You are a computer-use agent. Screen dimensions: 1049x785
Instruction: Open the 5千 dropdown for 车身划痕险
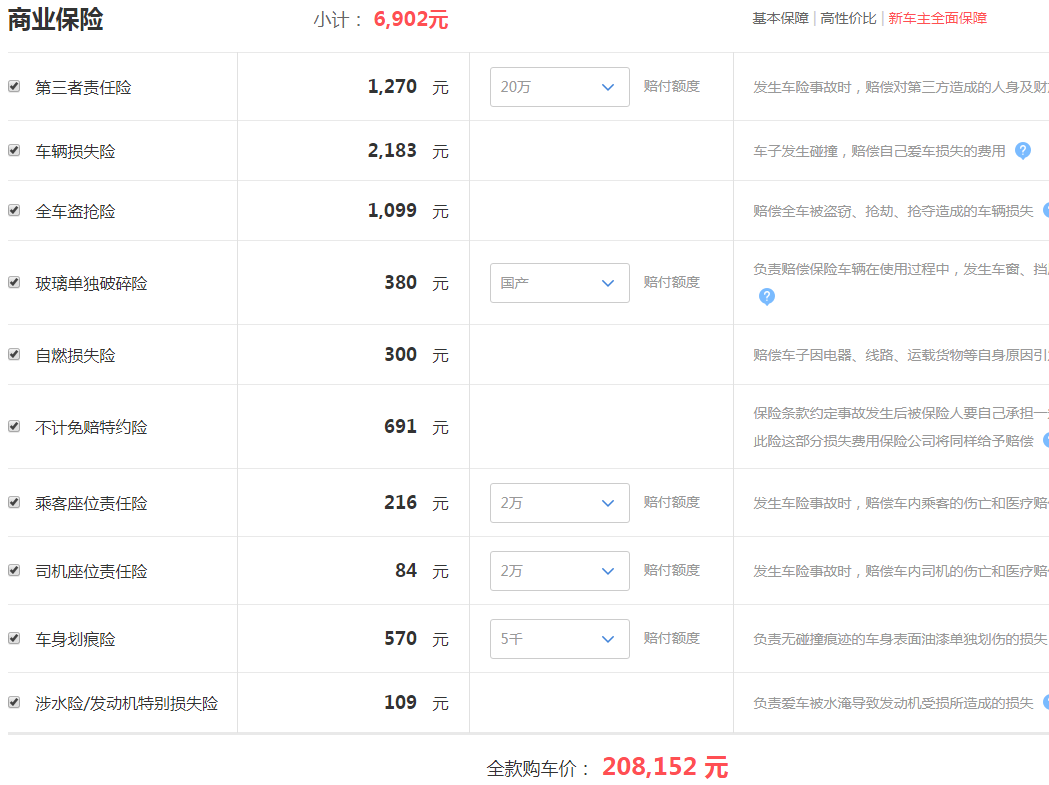pyautogui.click(x=559, y=639)
